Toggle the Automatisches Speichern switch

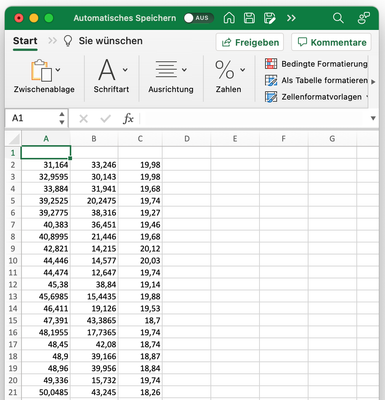[198, 18]
